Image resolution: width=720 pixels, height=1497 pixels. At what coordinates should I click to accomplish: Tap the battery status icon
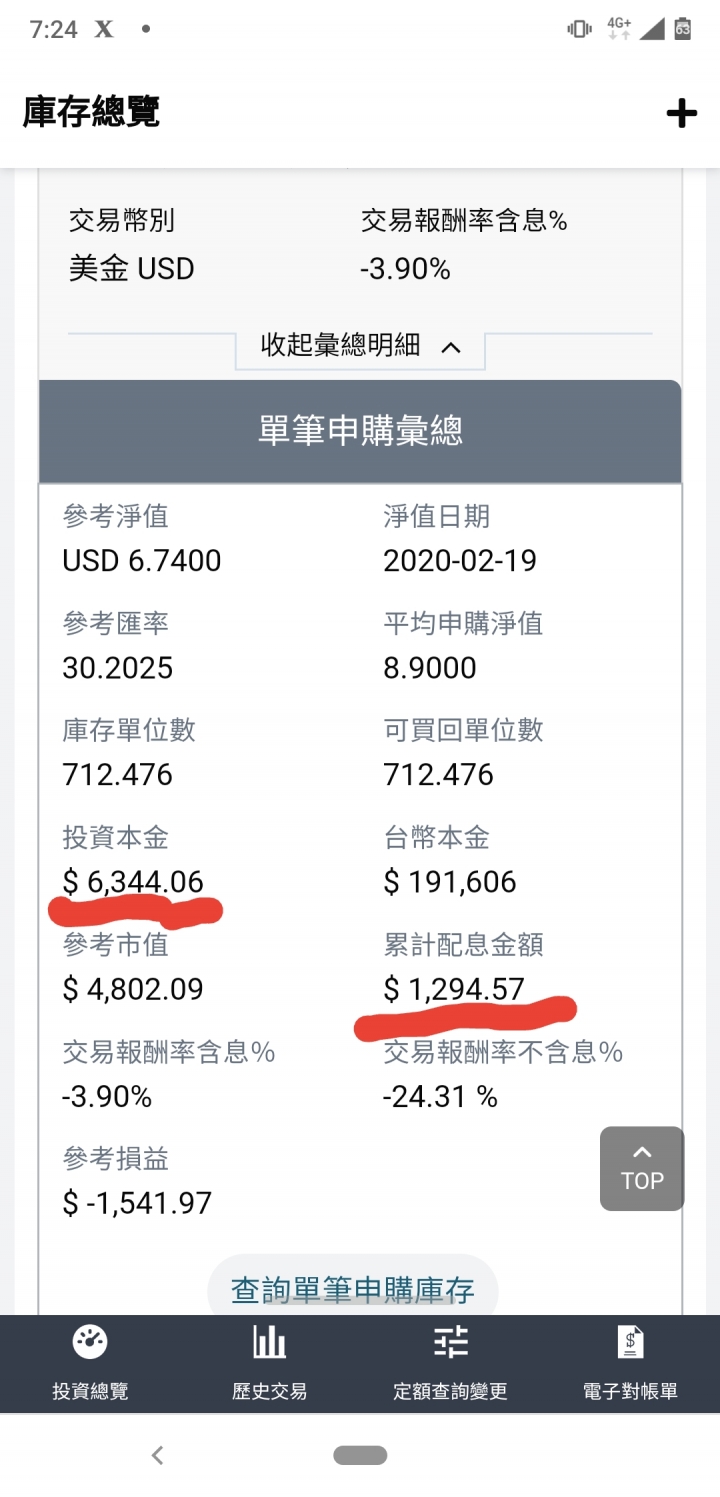683,29
